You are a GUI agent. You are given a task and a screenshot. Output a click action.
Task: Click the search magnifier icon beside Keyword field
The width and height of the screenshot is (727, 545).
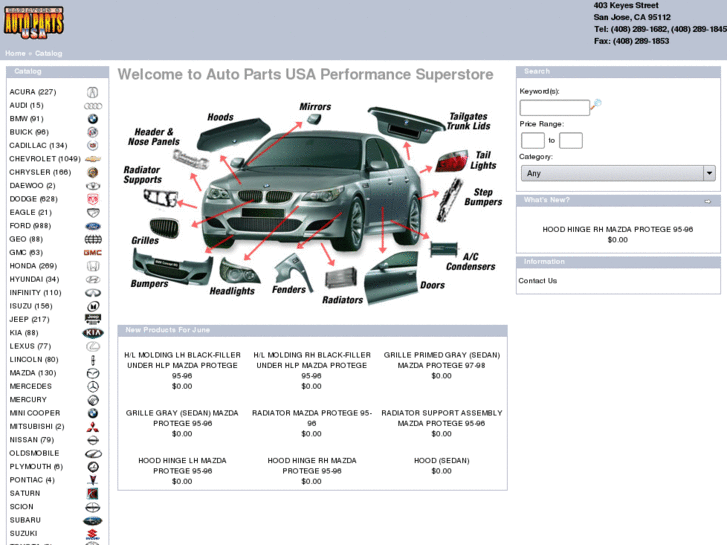[595, 105]
